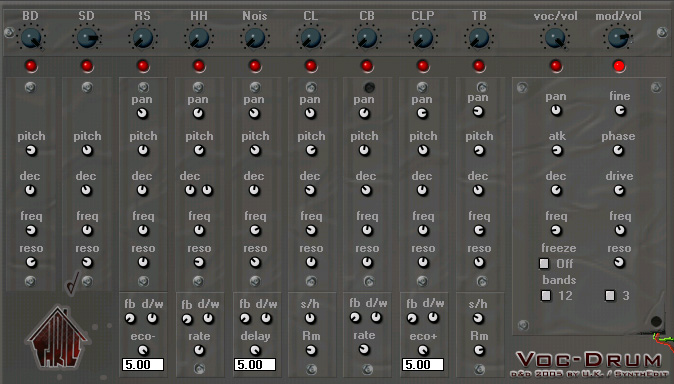This screenshot has height=384, width=674.
Task: Toggle the red LED under HH
Action: [x=199, y=66]
